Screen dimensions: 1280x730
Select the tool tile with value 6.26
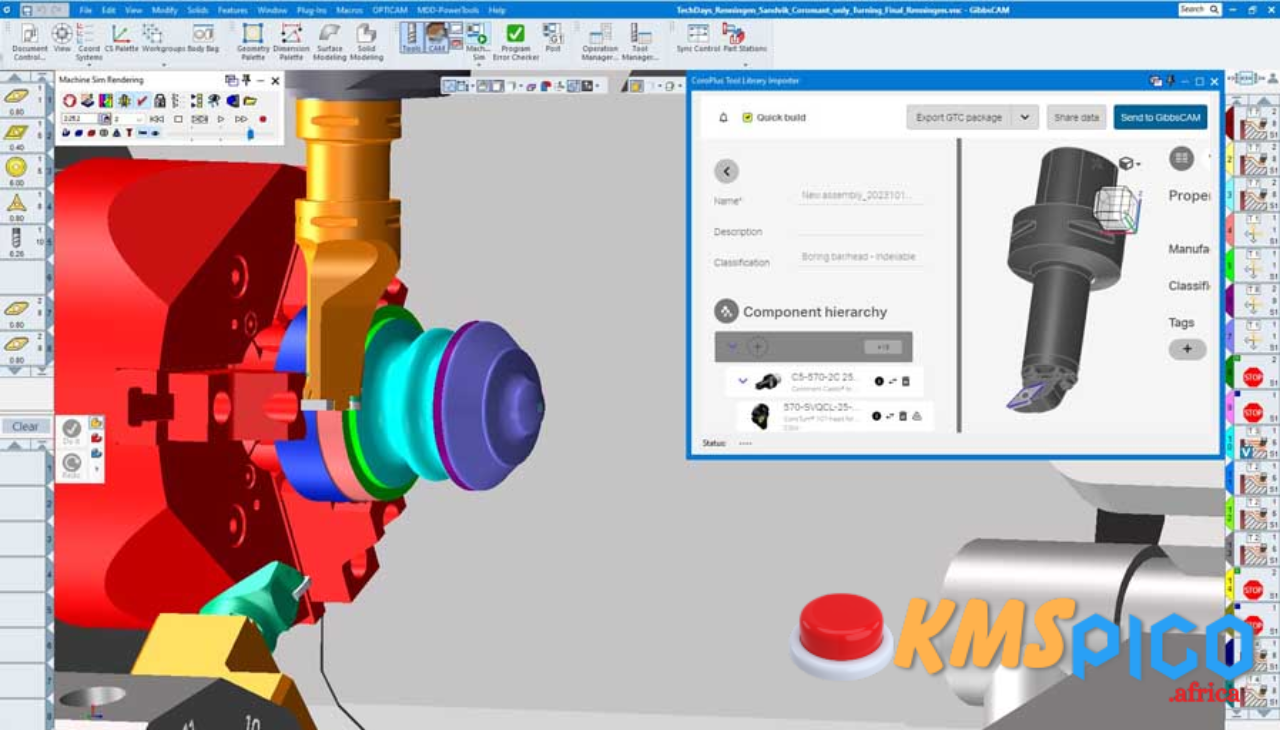[21, 242]
